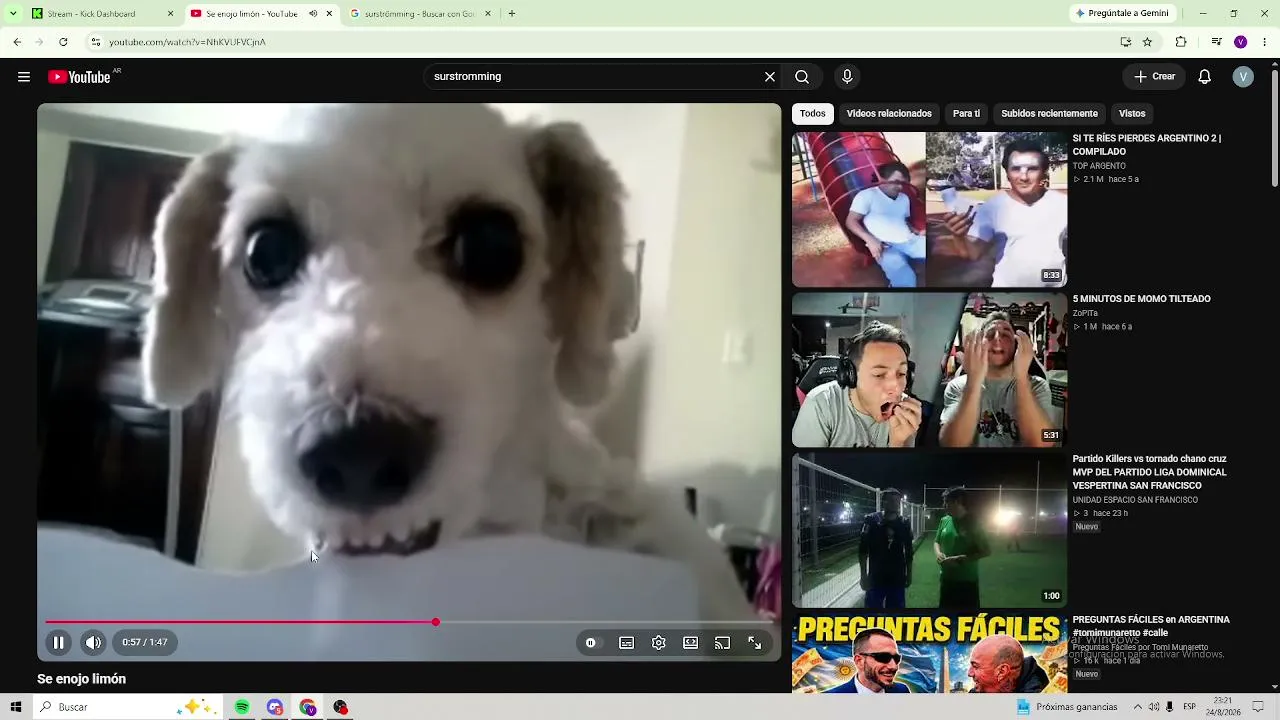The image size is (1280, 720).
Task: Select the Vistos filter chip
Action: [1132, 114]
